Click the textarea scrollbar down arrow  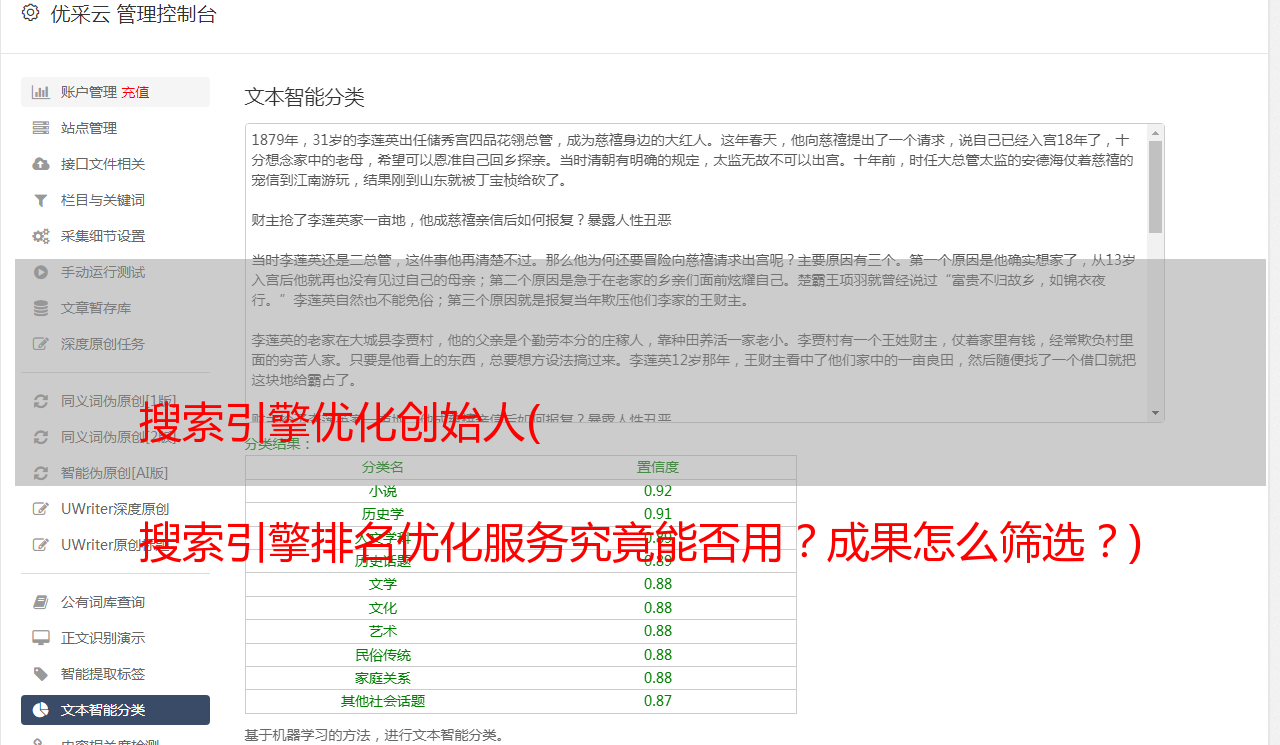(x=1155, y=412)
